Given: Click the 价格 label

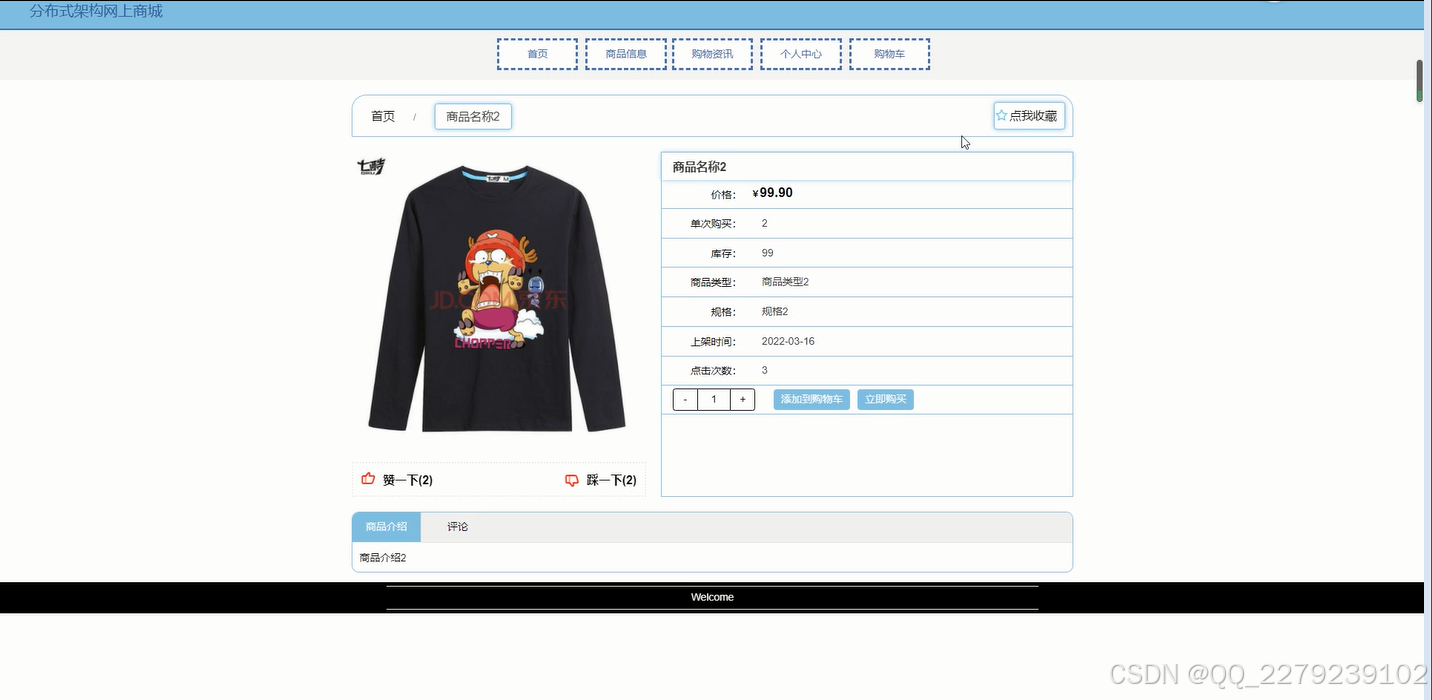Looking at the screenshot, I should [x=723, y=195].
